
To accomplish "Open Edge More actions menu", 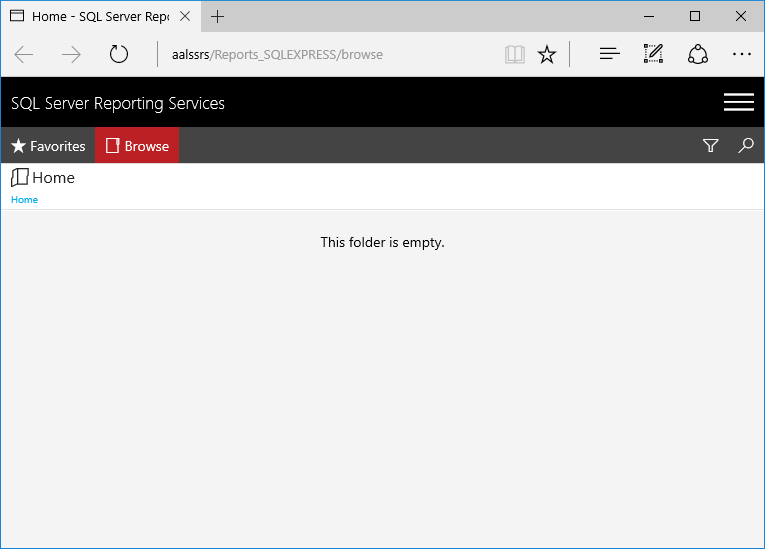I will point(742,54).
